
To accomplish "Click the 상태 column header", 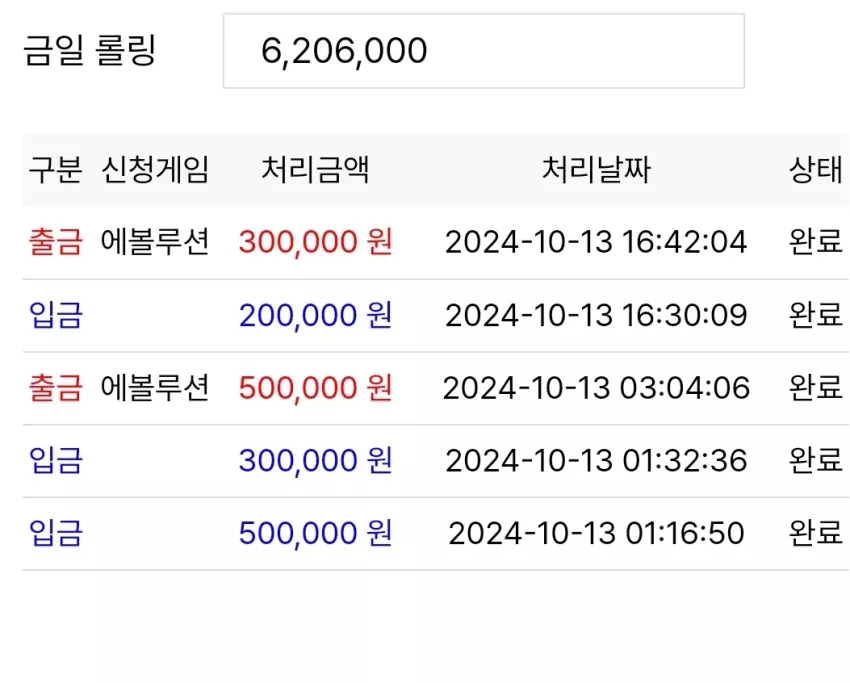I will [815, 170].
